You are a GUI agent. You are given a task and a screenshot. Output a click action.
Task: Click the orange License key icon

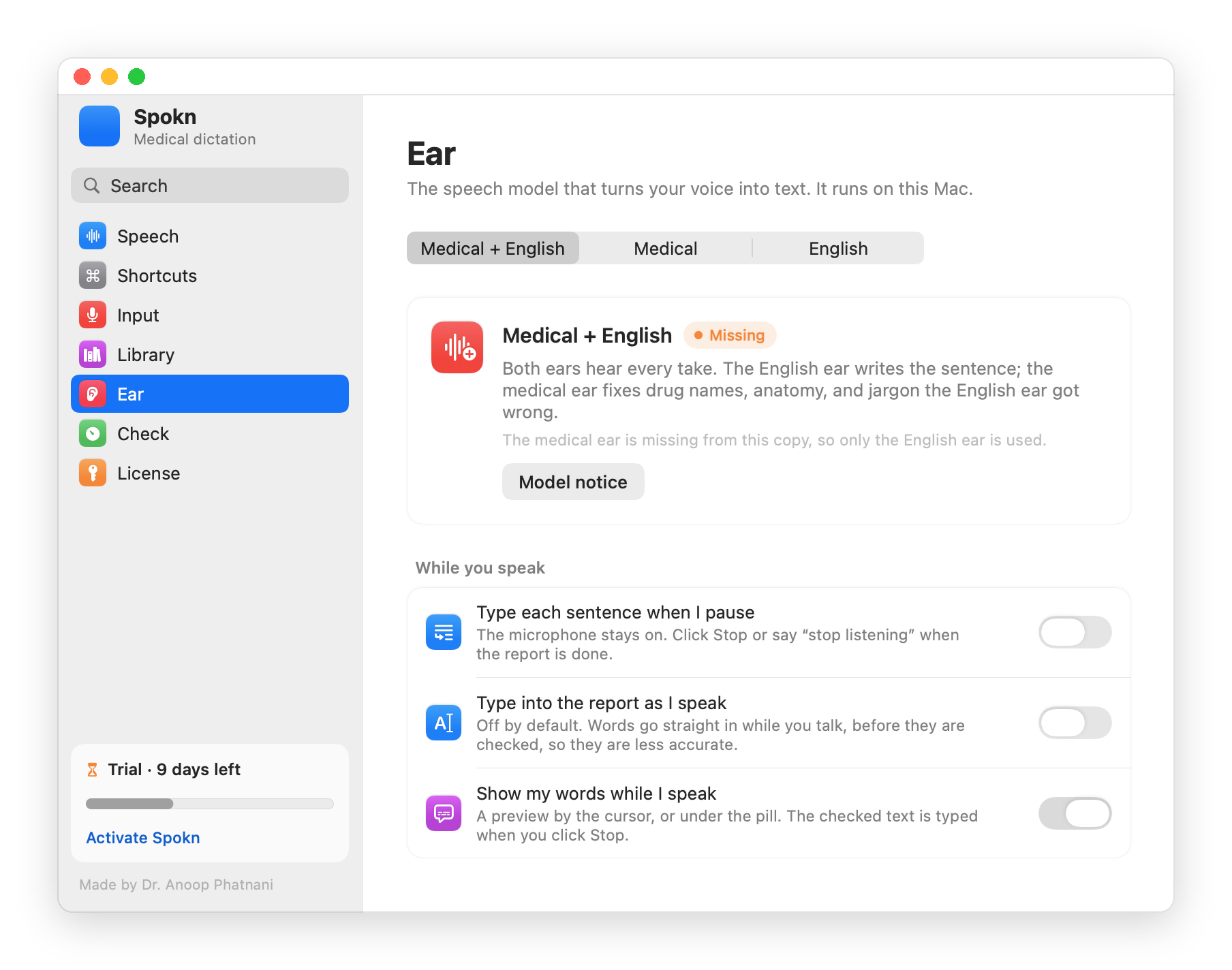pos(93,473)
